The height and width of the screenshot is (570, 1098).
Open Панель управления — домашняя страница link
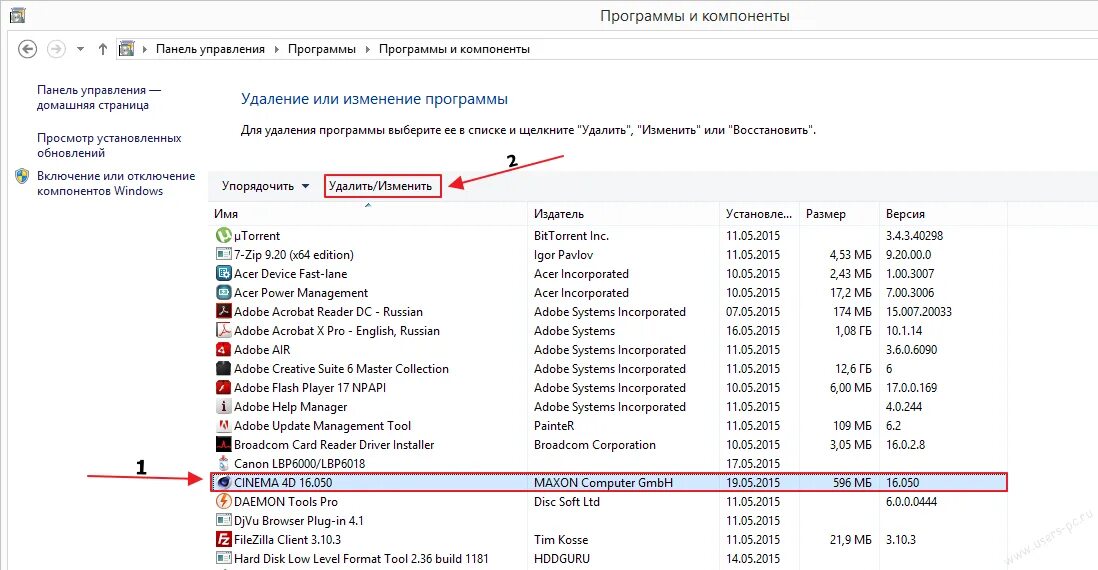[x=99, y=97]
